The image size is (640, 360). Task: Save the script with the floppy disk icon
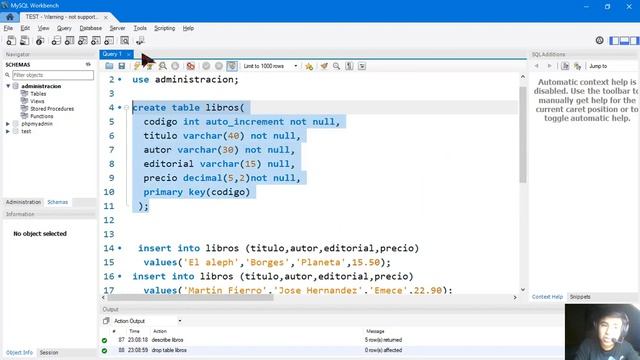(122, 66)
